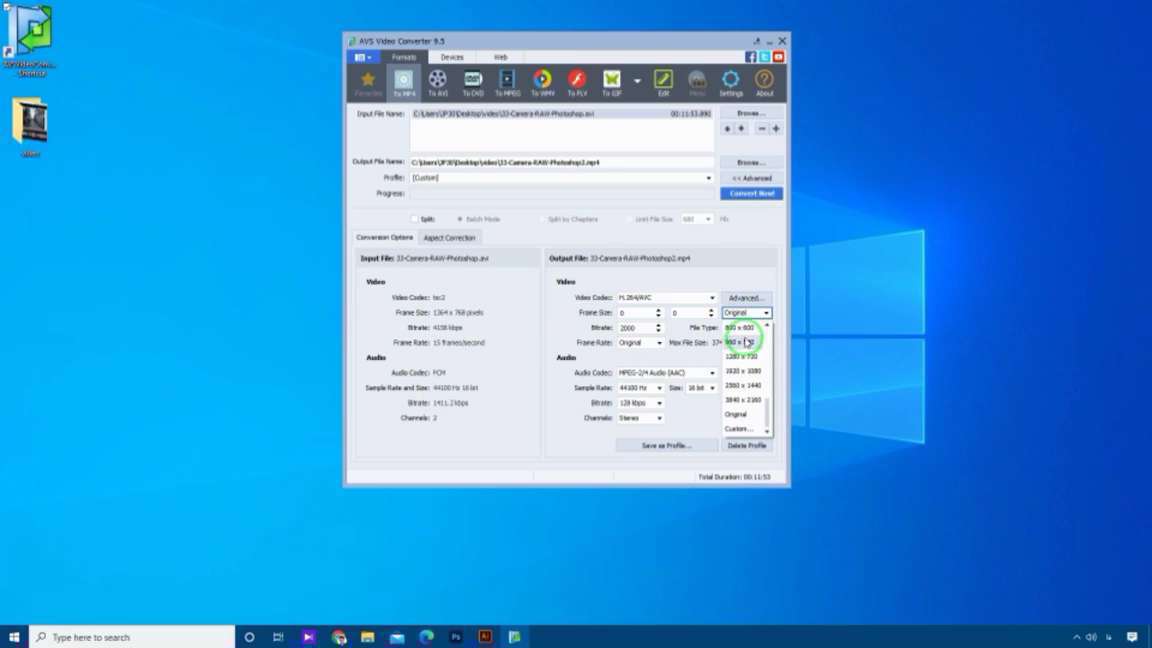The width and height of the screenshot is (1152, 648).
Task: Select the To AVI film reel icon
Action: tap(438, 83)
